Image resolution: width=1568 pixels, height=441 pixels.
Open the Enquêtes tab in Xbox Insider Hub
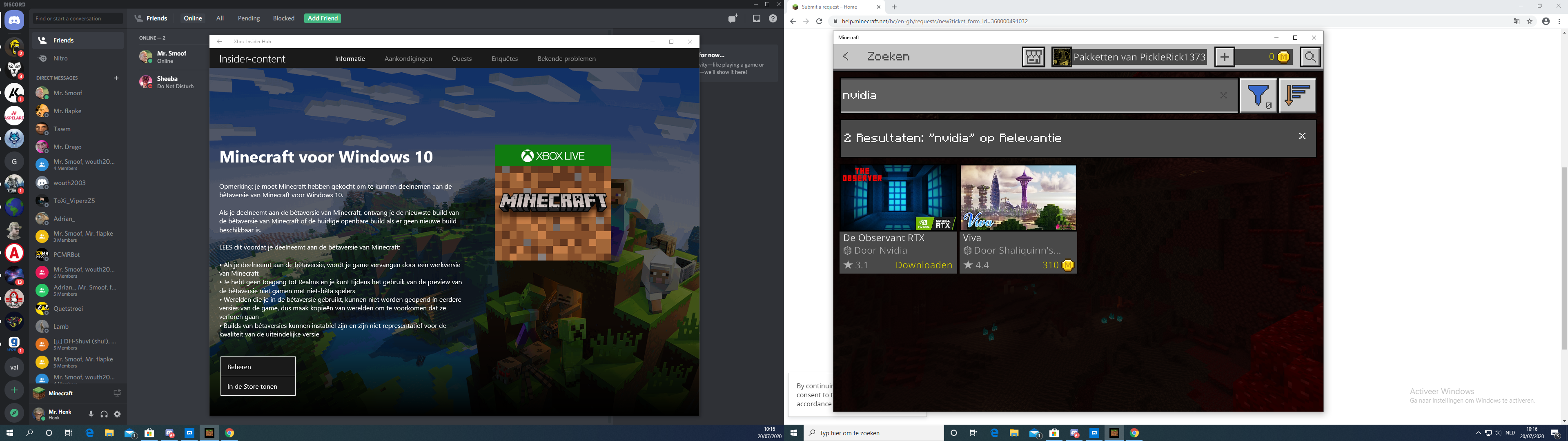[505, 58]
